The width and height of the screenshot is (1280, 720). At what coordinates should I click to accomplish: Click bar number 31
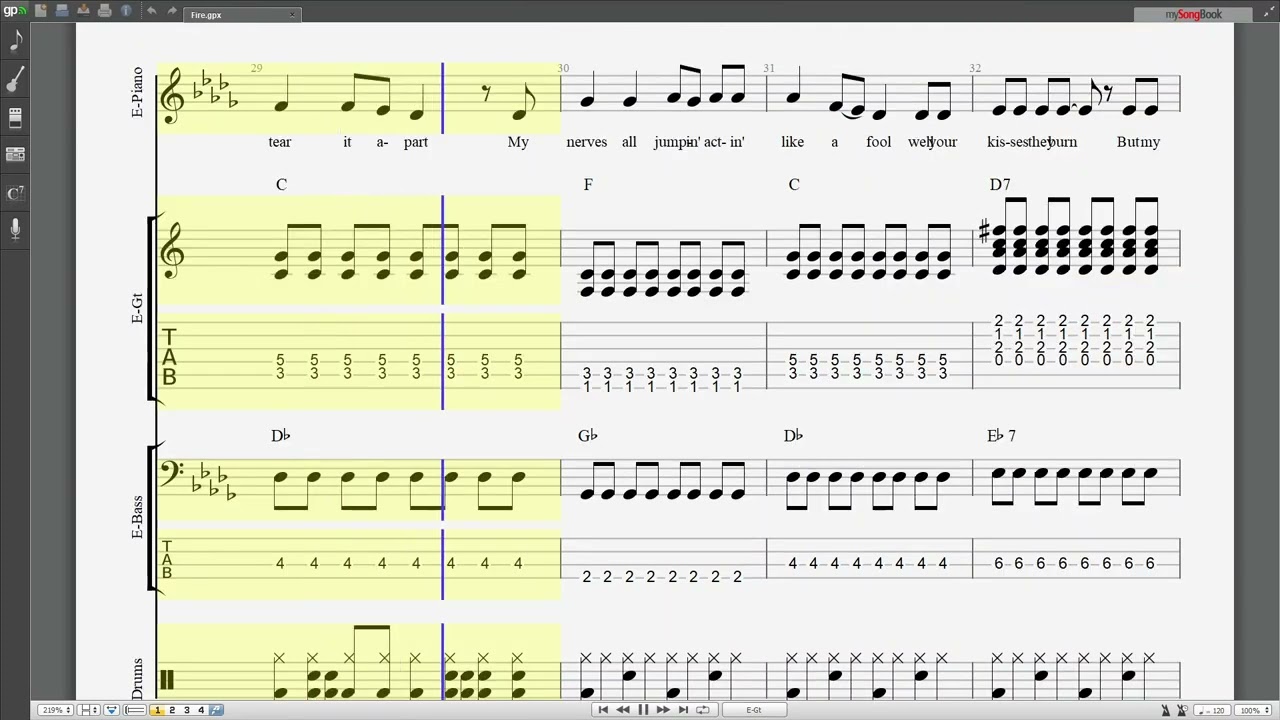[x=769, y=68]
